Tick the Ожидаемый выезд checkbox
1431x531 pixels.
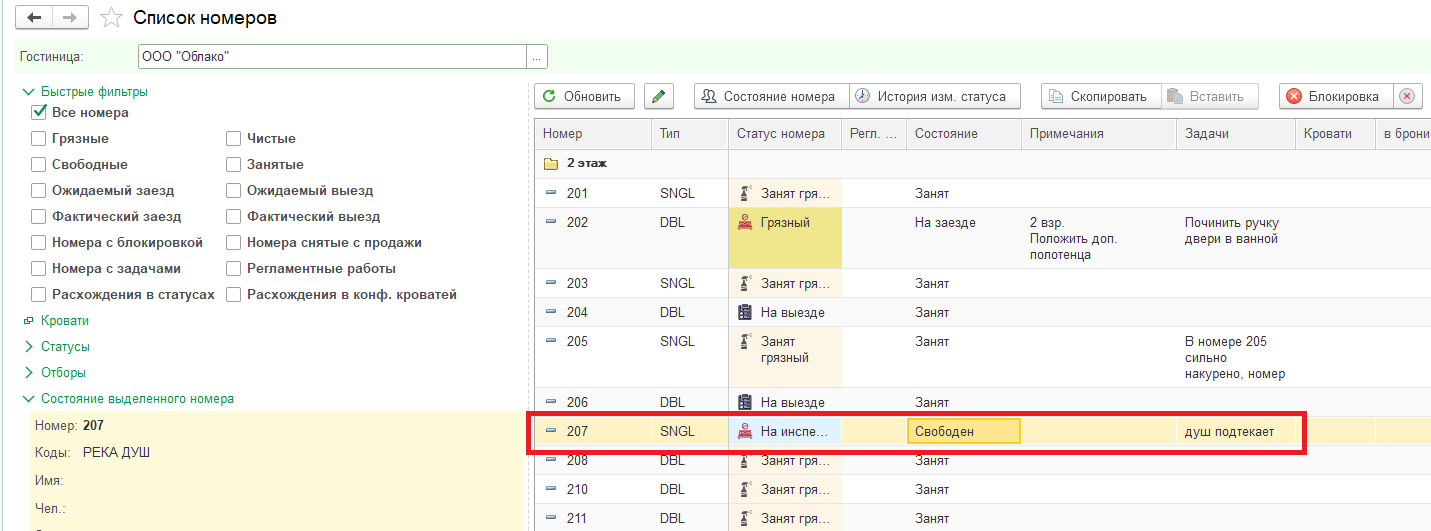click(234, 190)
